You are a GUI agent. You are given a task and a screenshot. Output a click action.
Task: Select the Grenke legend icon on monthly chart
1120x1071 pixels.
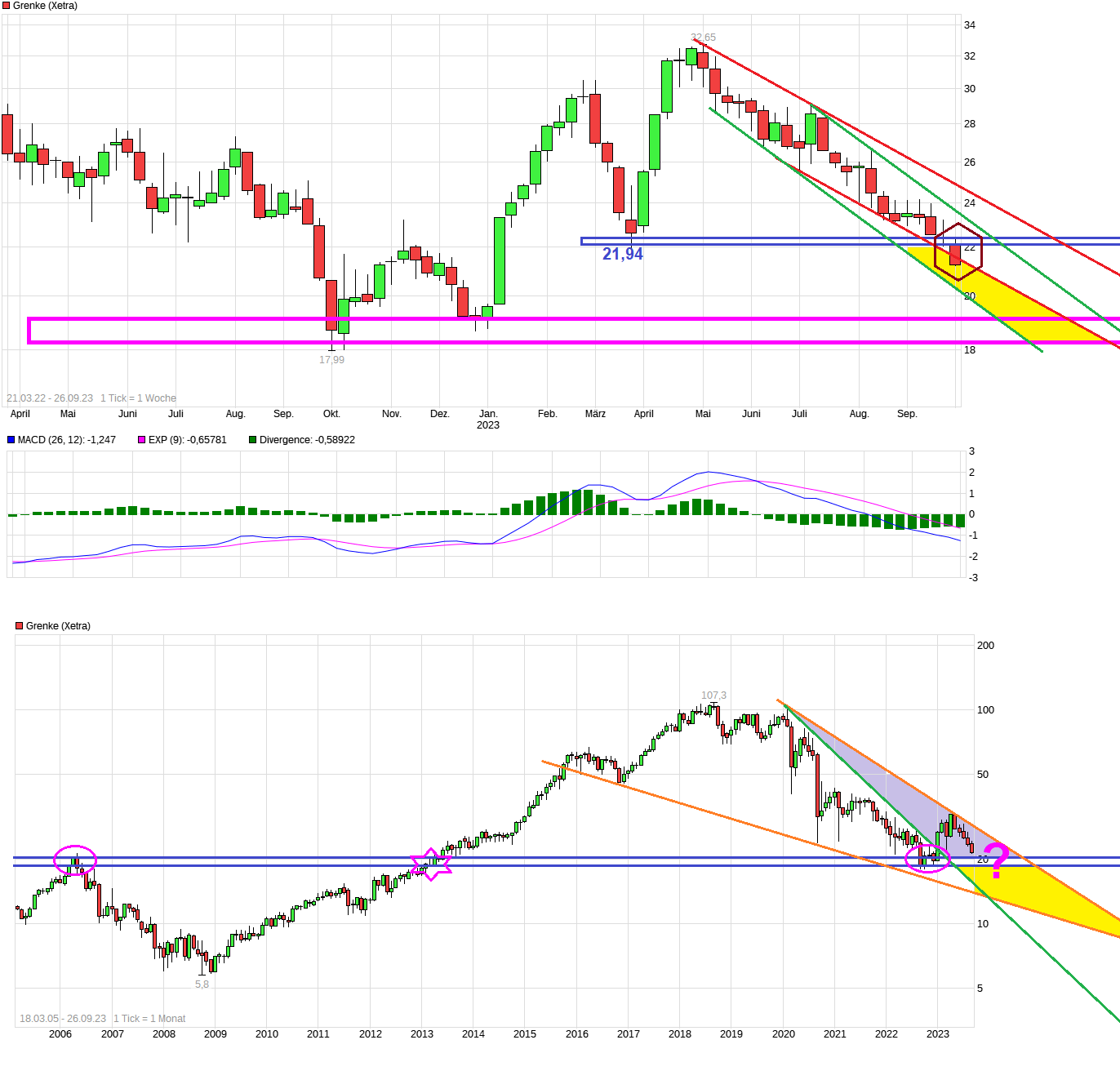(18, 624)
